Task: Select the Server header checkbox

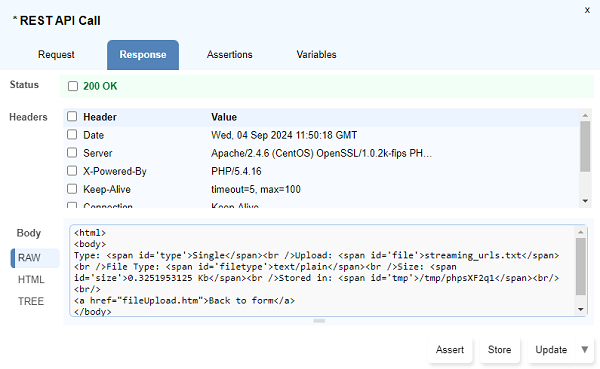Action: pyautogui.click(x=72, y=153)
